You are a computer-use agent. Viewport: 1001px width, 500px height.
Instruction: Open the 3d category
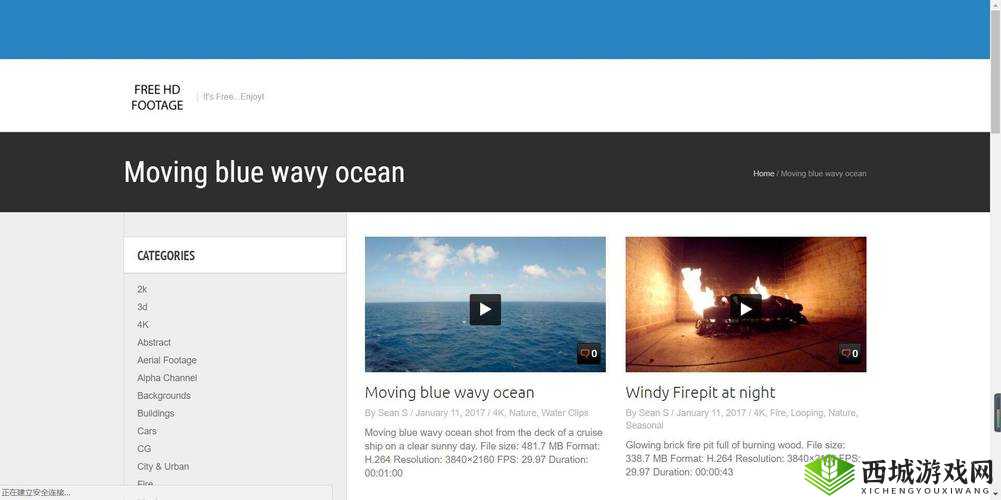pos(142,307)
